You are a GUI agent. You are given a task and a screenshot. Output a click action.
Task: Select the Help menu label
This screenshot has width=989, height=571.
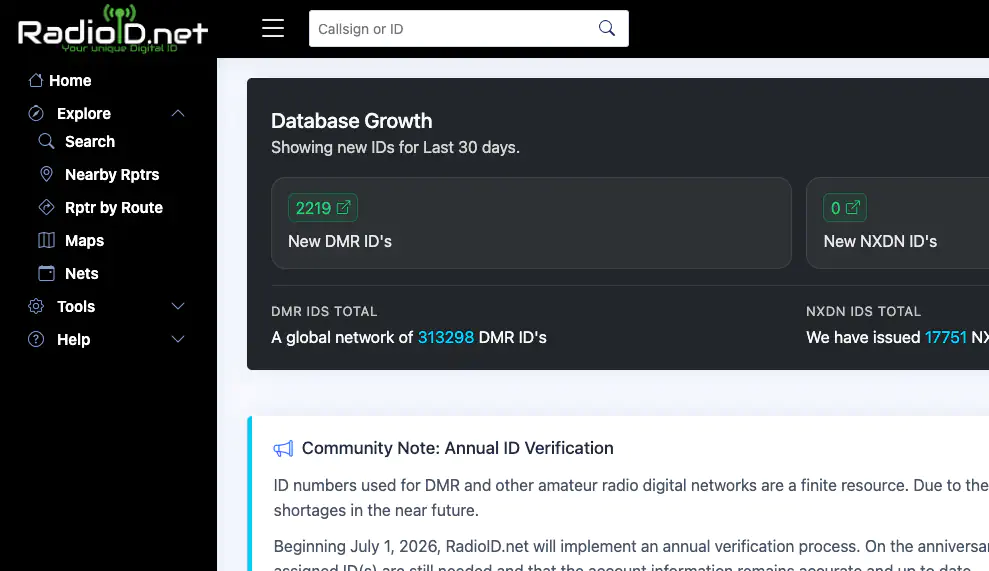click(74, 339)
